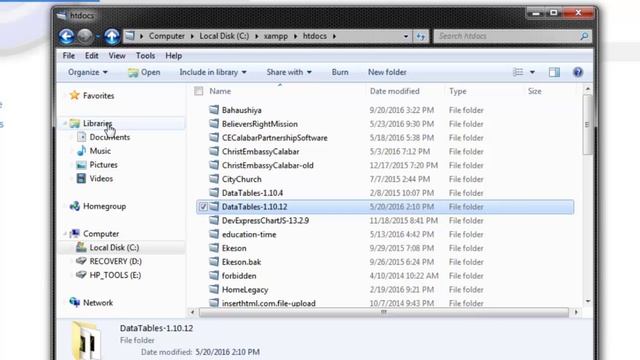Click the large folder preview thumbnail
640x360 pixels.
[x=87, y=340]
